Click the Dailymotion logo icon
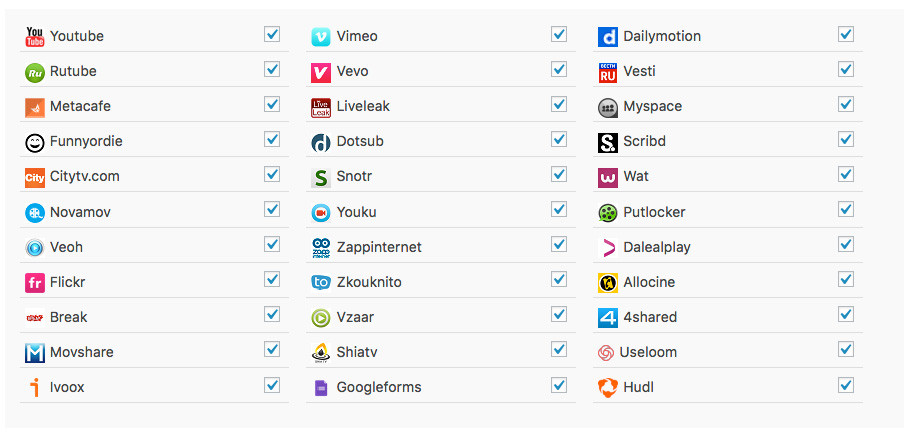The height and width of the screenshot is (434, 915). [607, 37]
